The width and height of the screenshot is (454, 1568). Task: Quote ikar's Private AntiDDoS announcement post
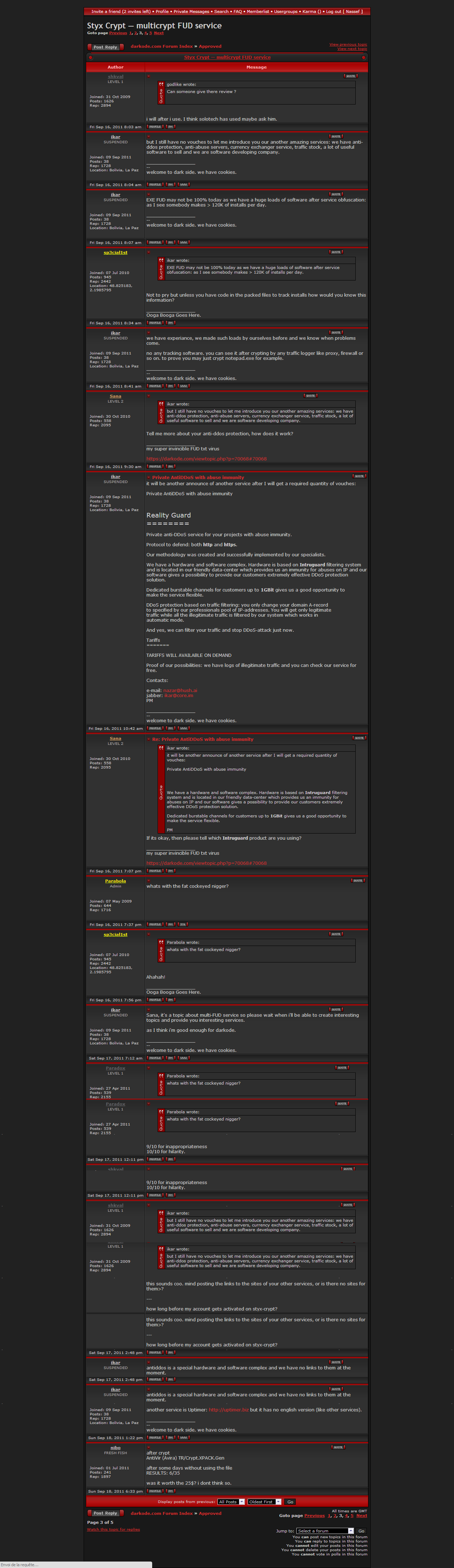pos(359,476)
